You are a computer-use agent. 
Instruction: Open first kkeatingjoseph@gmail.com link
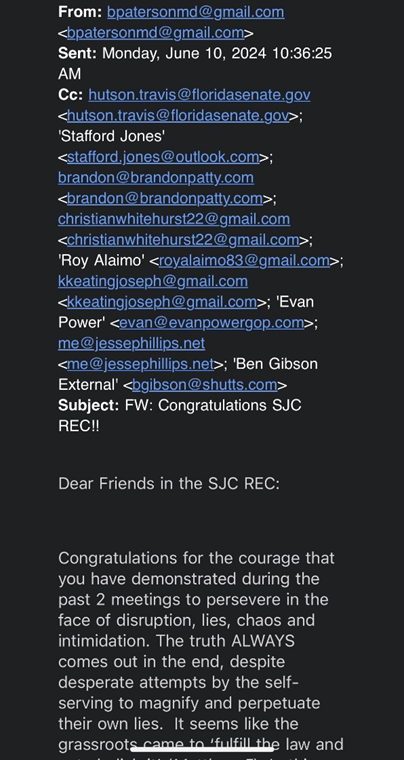click(x=153, y=281)
